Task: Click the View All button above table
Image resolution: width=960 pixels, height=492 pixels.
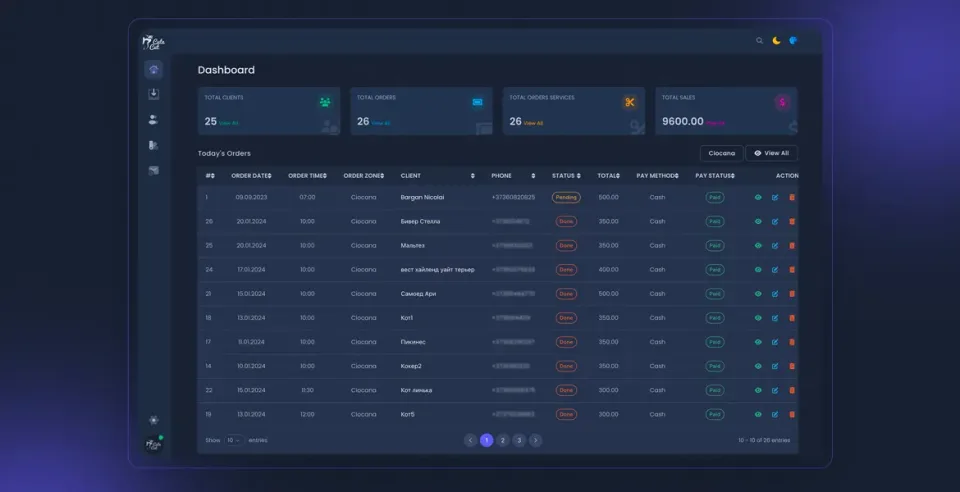Action: [771, 153]
